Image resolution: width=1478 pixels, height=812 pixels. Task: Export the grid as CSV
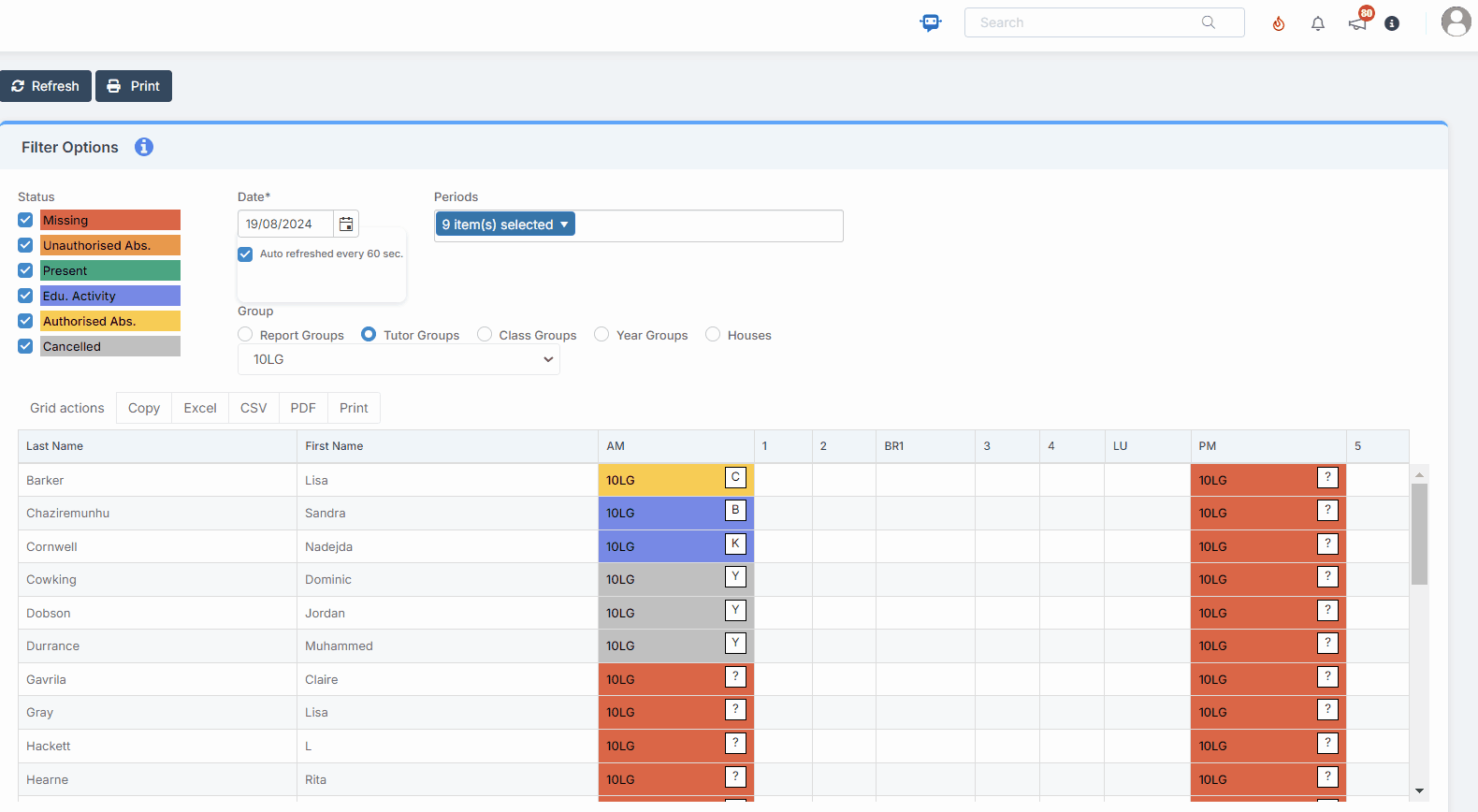pos(254,408)
